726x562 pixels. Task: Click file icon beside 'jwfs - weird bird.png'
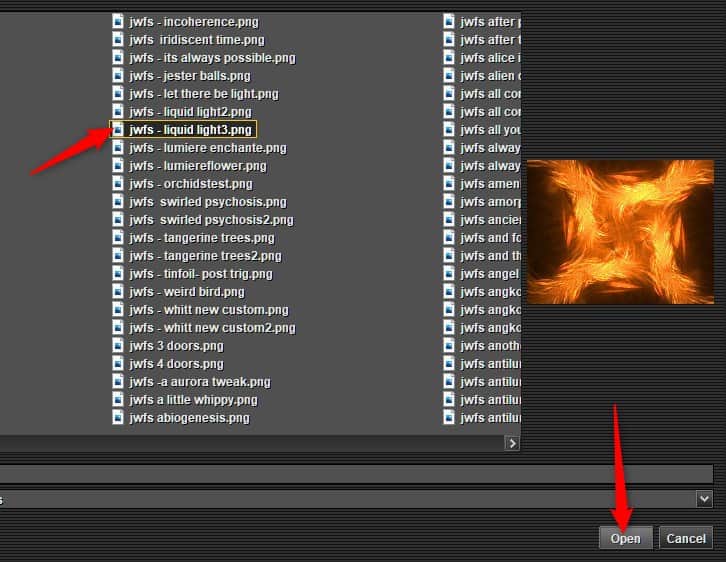click(118, 292)
